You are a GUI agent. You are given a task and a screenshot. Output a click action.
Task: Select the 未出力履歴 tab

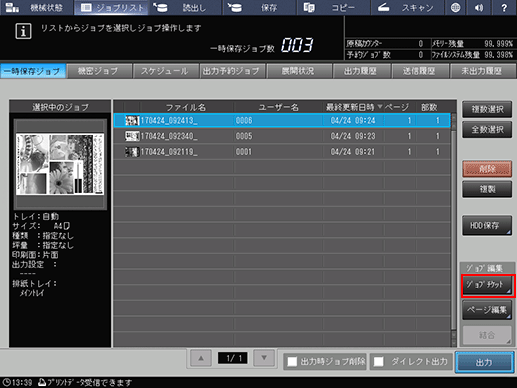(x=482, y=71)
